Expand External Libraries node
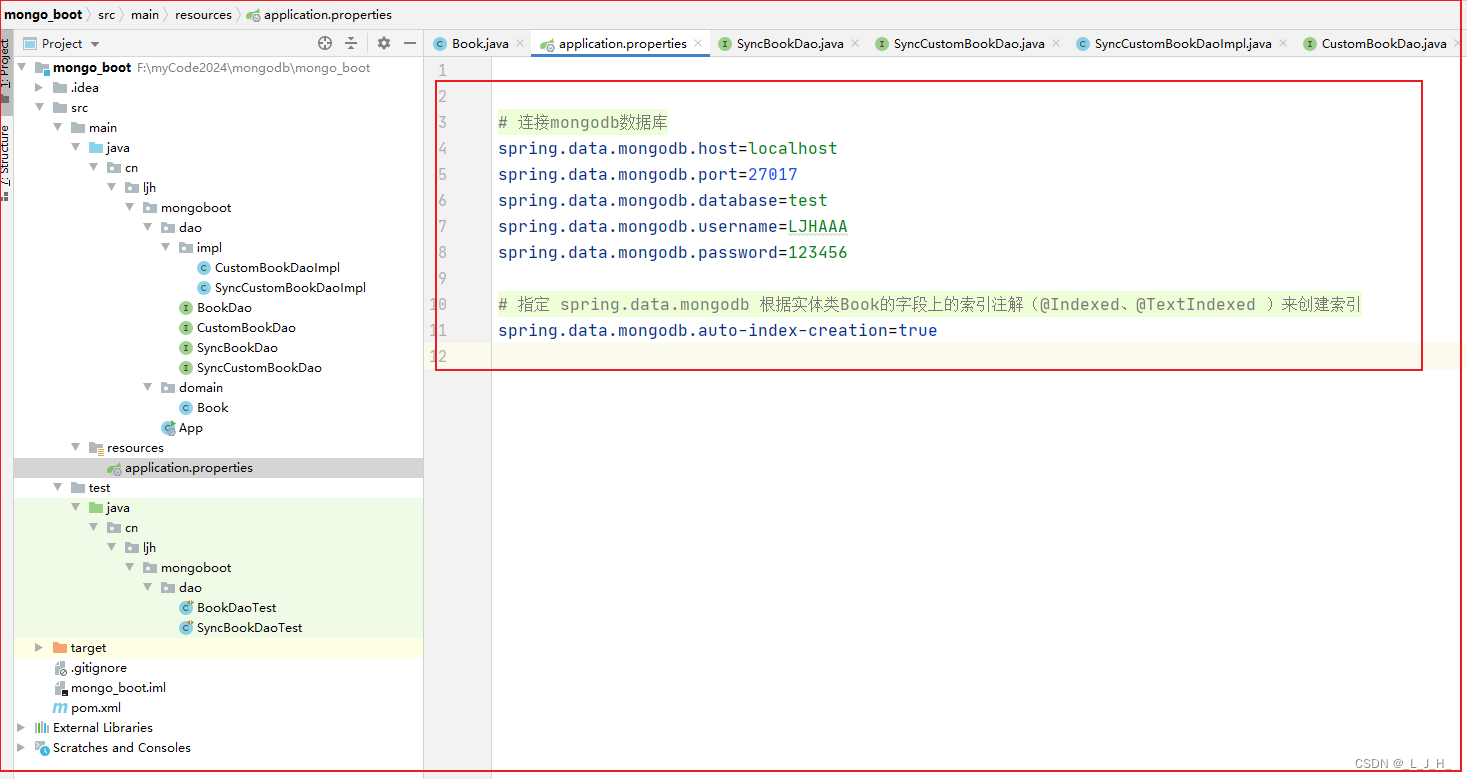 [22, 727]
